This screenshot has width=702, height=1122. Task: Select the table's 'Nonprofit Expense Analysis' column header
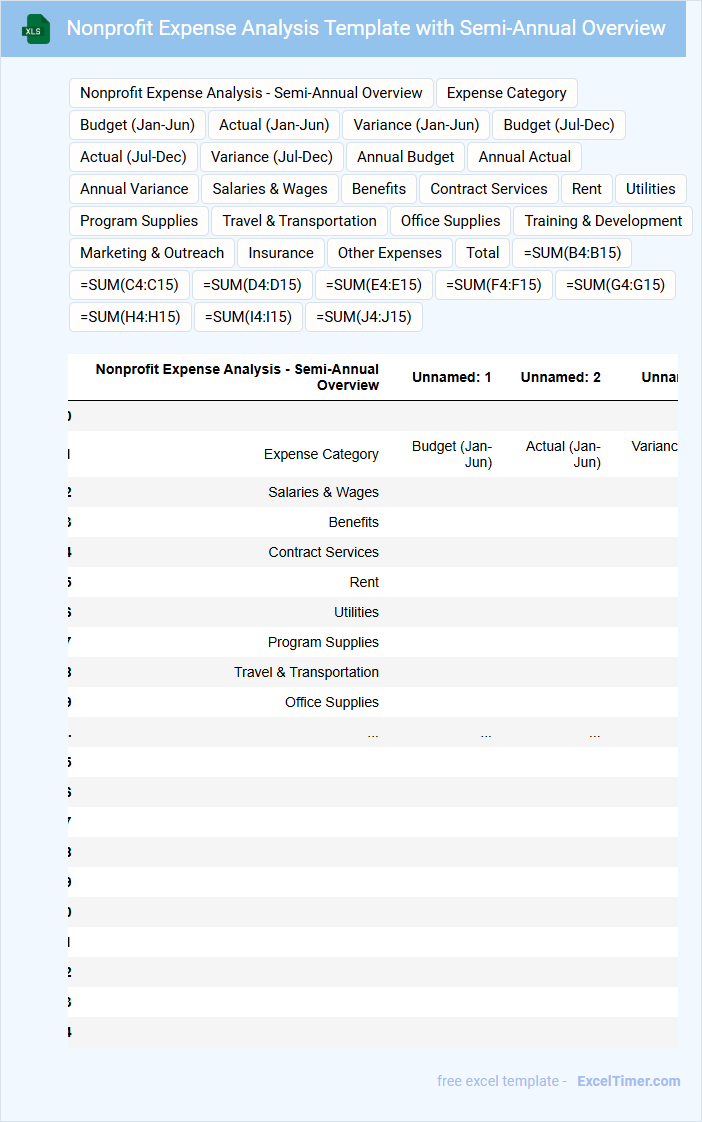click(237, 377)
